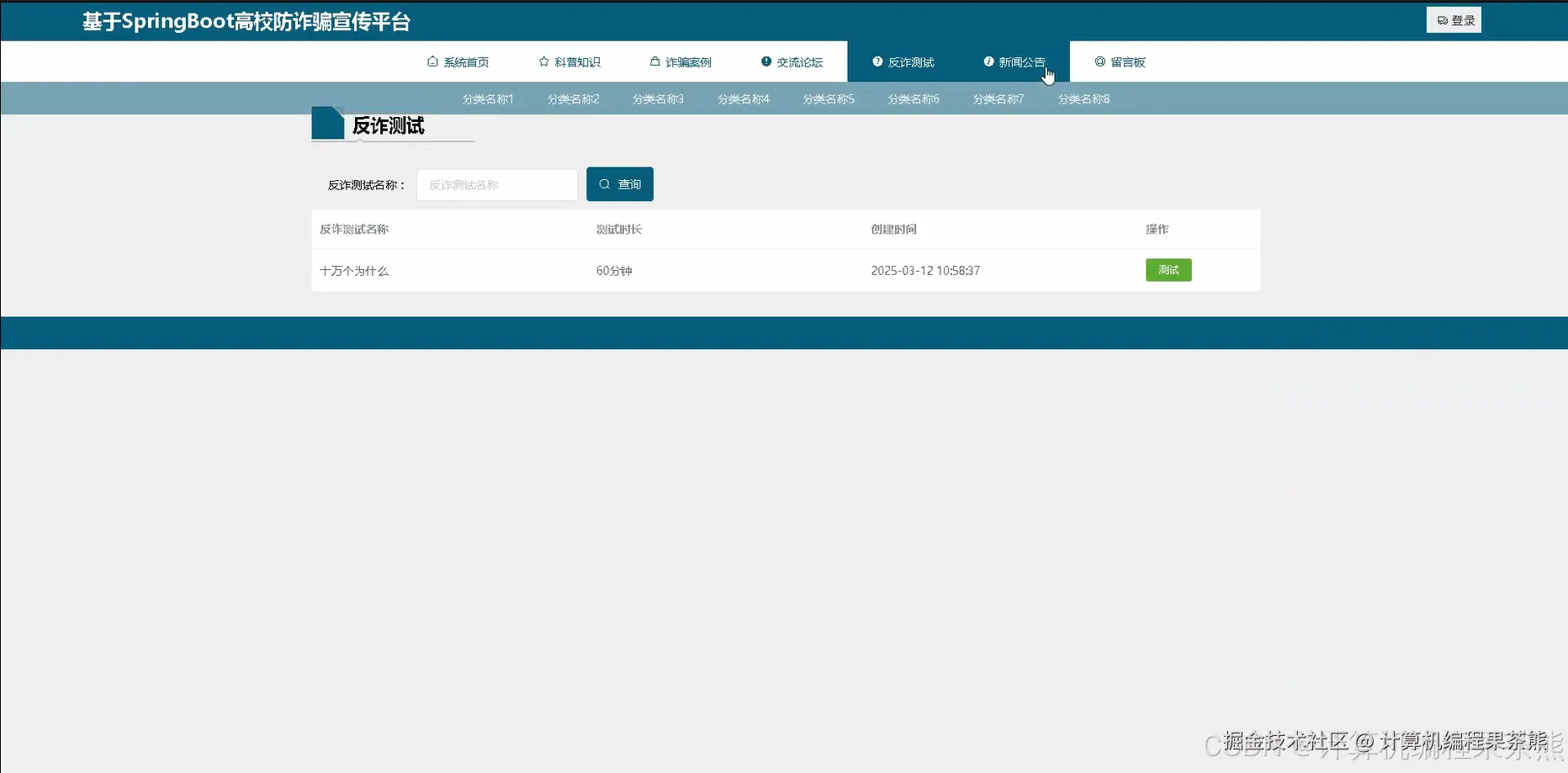Select category 分类名称1
The image size is (1568, 773).
488,99
